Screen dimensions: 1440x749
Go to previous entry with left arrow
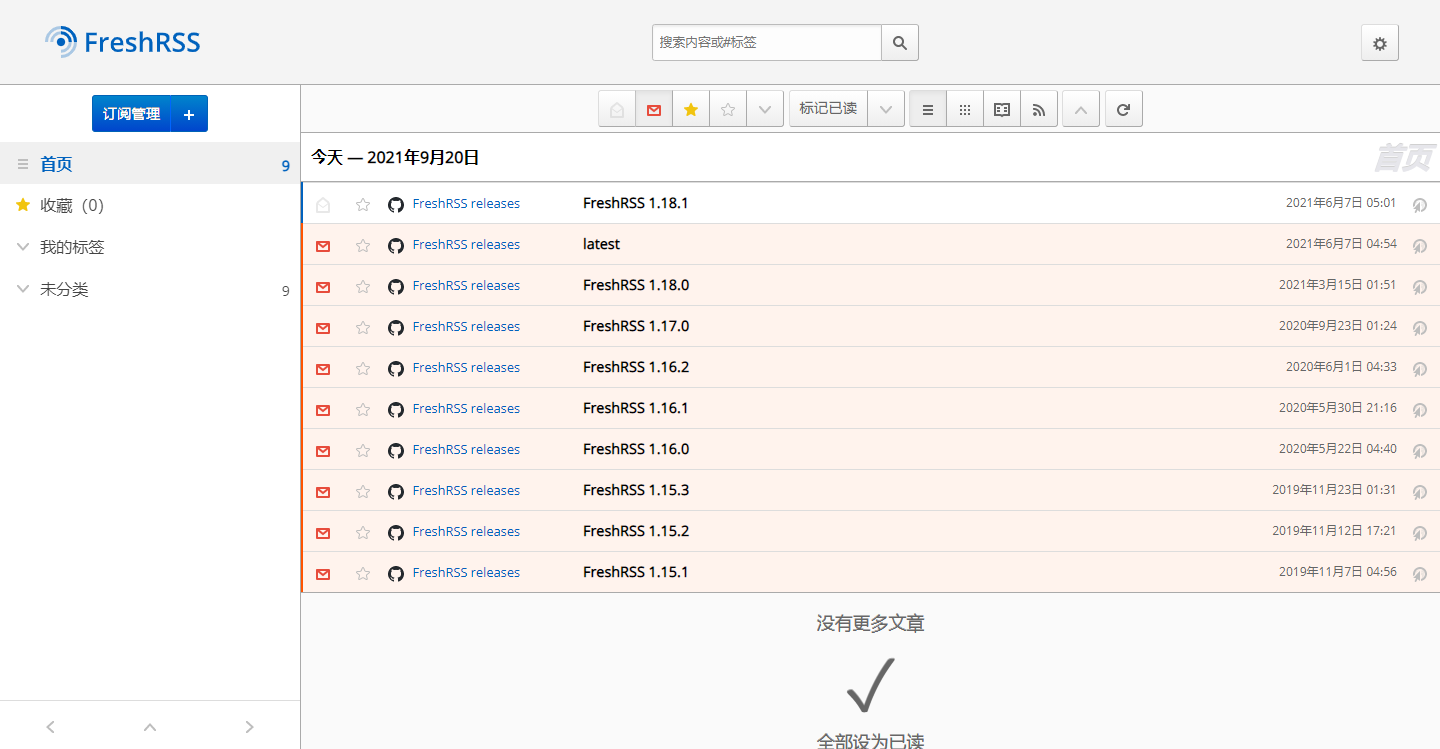click(50, 727)
